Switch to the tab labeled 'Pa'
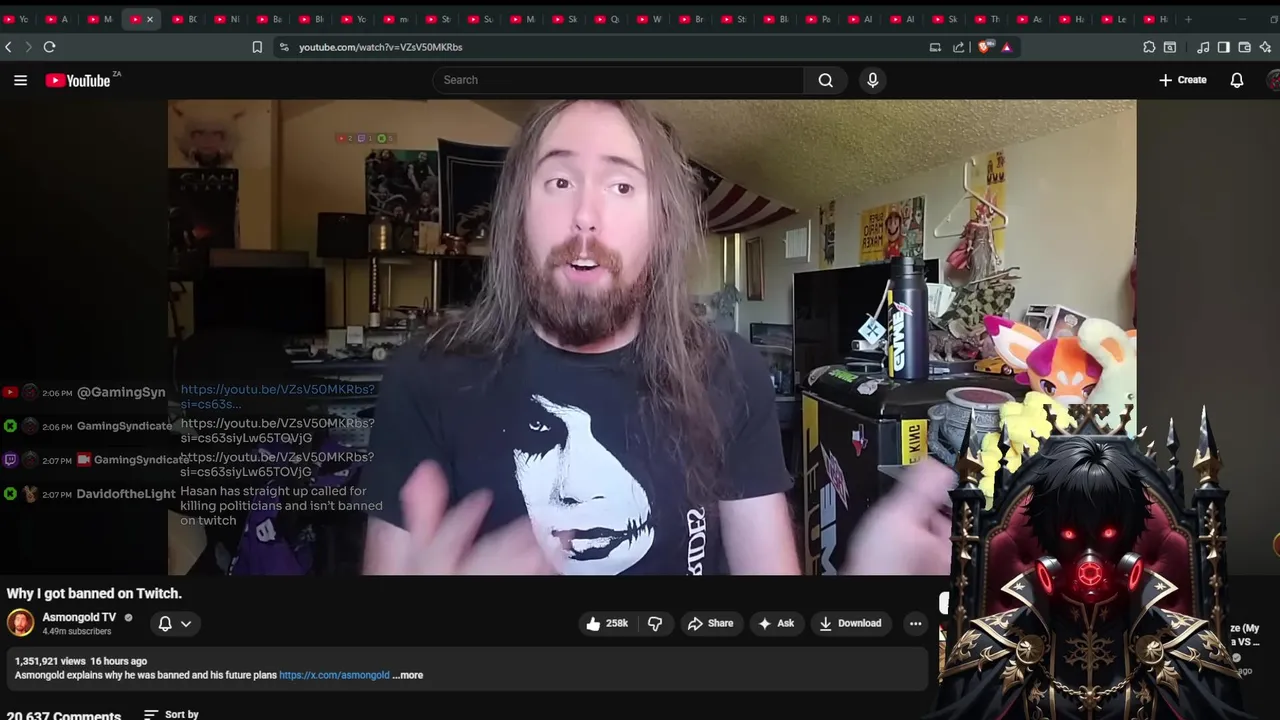 pyautogui.click(x=817, y=19)
